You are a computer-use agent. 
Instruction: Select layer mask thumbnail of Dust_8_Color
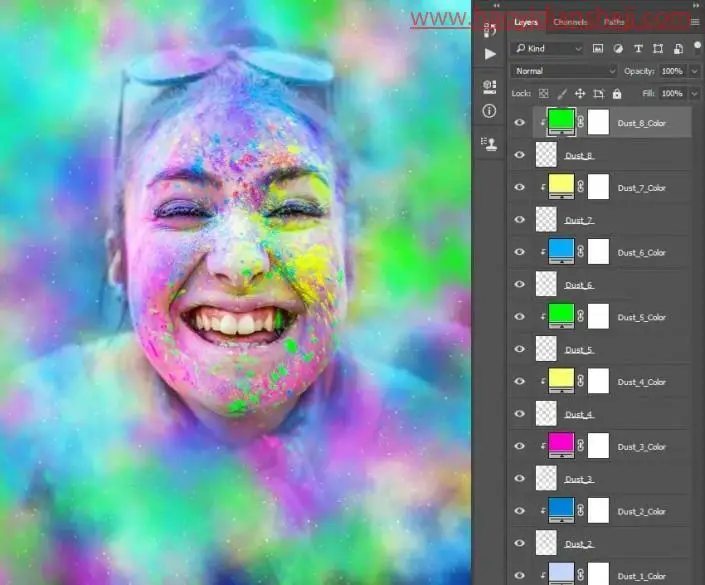click(x=598, y=122)
